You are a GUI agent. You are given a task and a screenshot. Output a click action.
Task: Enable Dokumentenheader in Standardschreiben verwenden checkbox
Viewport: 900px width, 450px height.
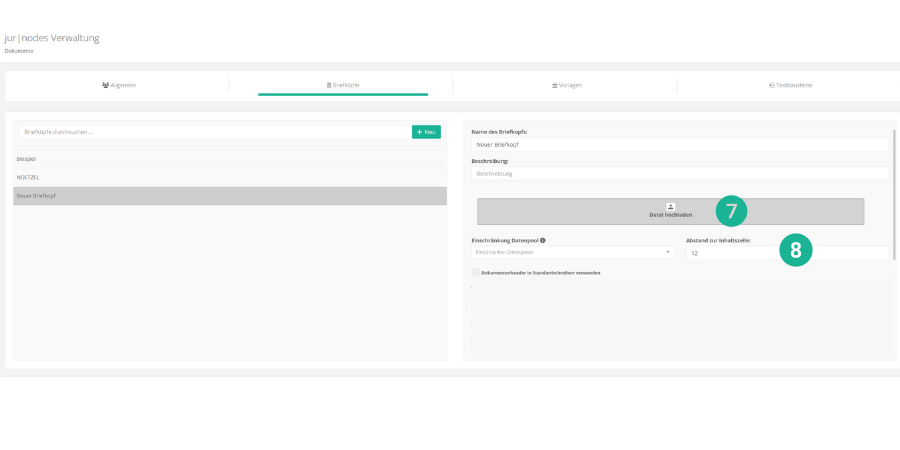[475, 272]
